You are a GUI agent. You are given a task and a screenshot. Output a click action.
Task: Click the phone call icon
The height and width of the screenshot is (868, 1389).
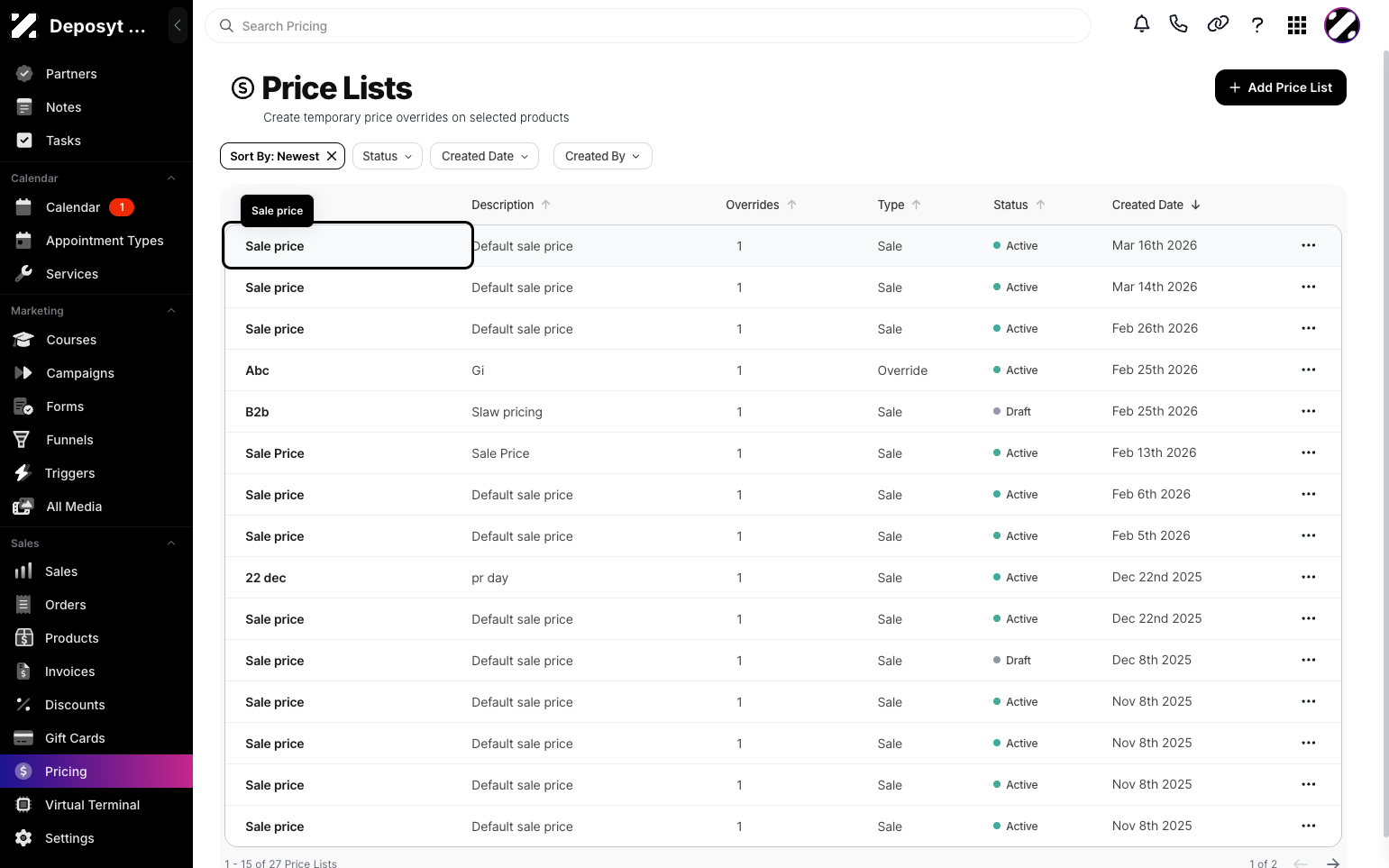click(x=1178, y=25)
